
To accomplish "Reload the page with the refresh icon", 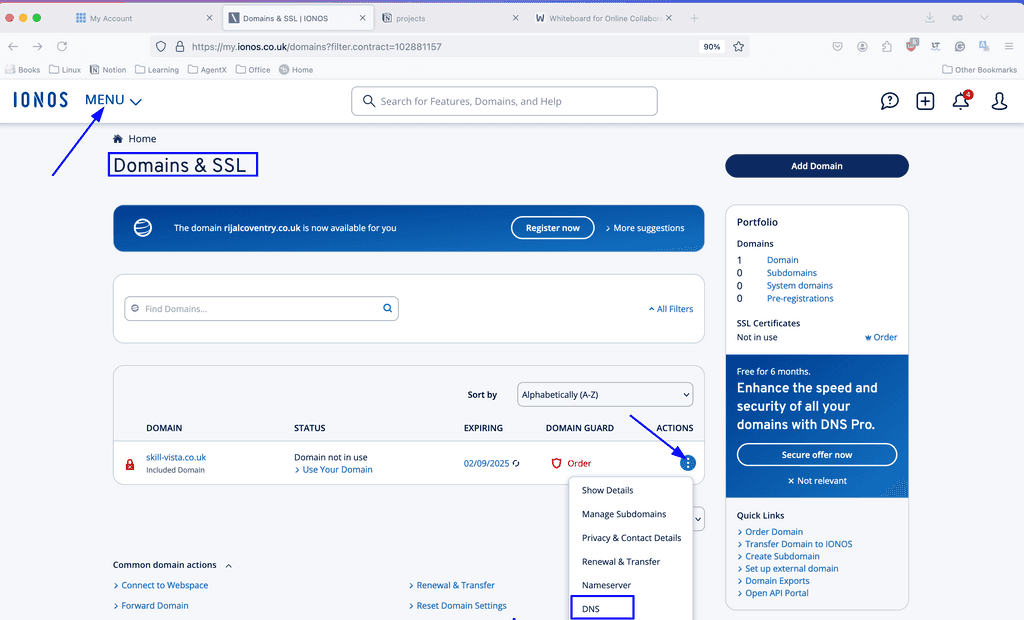I will pyautogui.click(x=62, y=46).
